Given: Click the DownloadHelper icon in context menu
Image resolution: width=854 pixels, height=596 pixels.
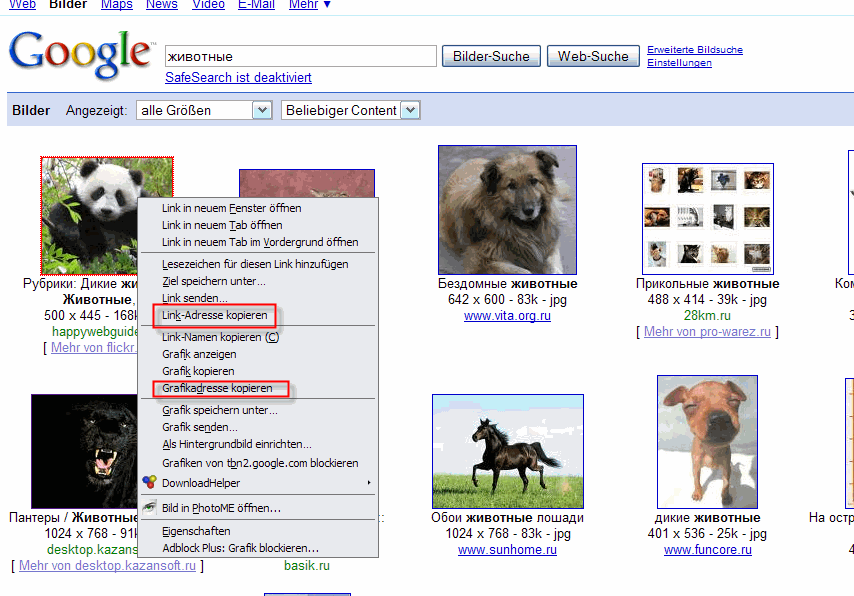Looking at the screenshot, I should point(149,483).
